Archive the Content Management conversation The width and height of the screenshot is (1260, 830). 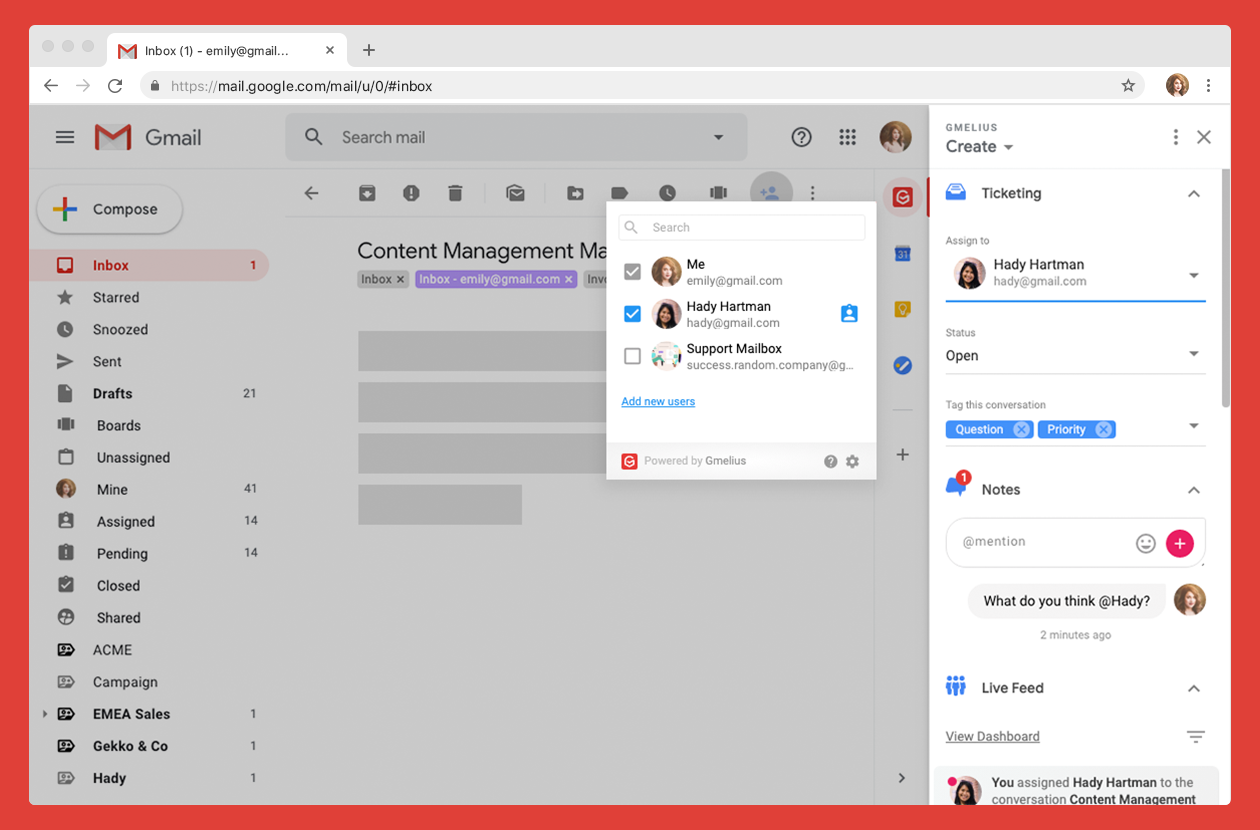(x=367, y=193)
